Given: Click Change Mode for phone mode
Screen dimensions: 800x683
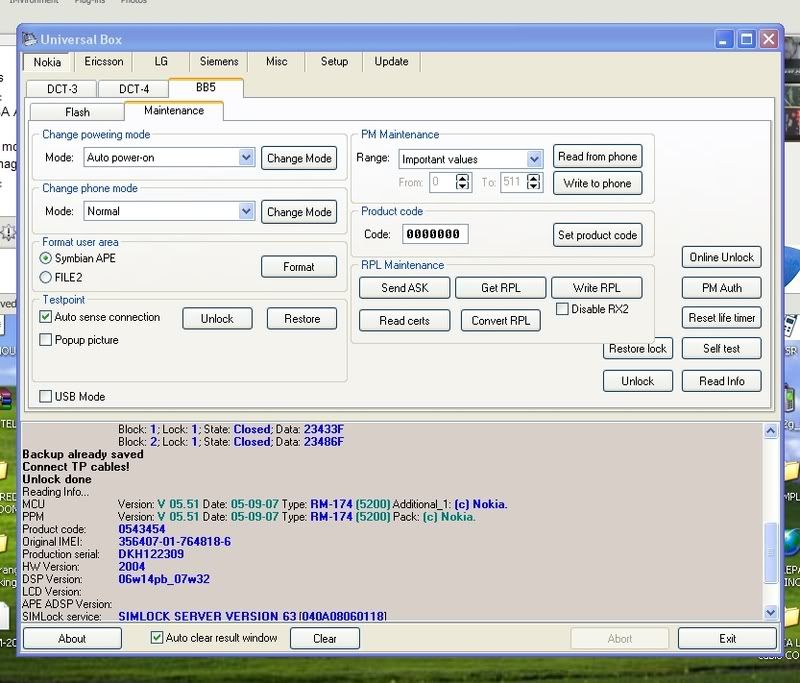Looking at the screenshot, I should pos(299,212).
